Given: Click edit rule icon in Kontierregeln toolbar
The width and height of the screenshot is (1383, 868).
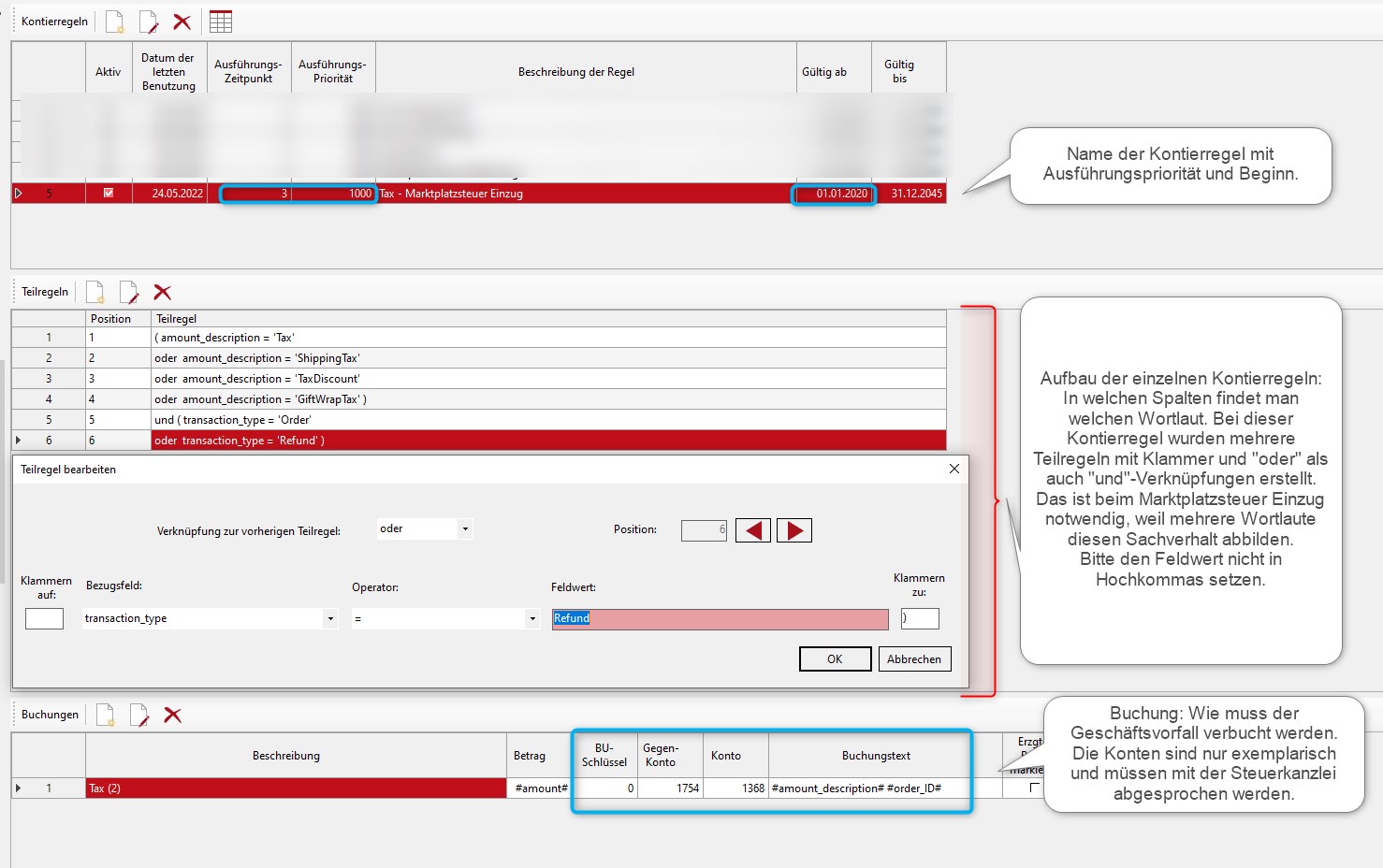Looking at the screenshot, I should pos(148,22).
